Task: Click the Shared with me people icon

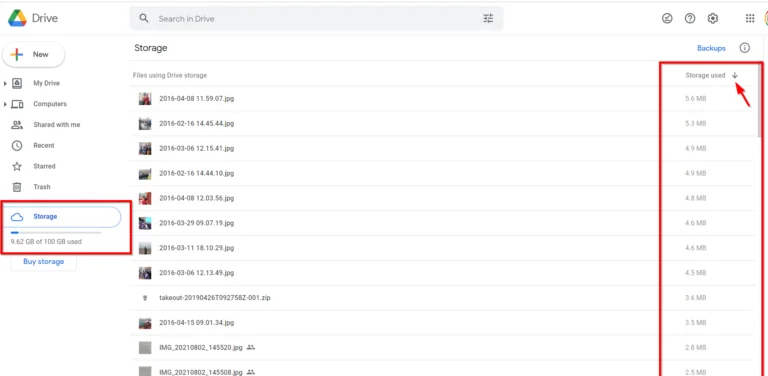Action: pyautogui.click(x=17, y=125)
